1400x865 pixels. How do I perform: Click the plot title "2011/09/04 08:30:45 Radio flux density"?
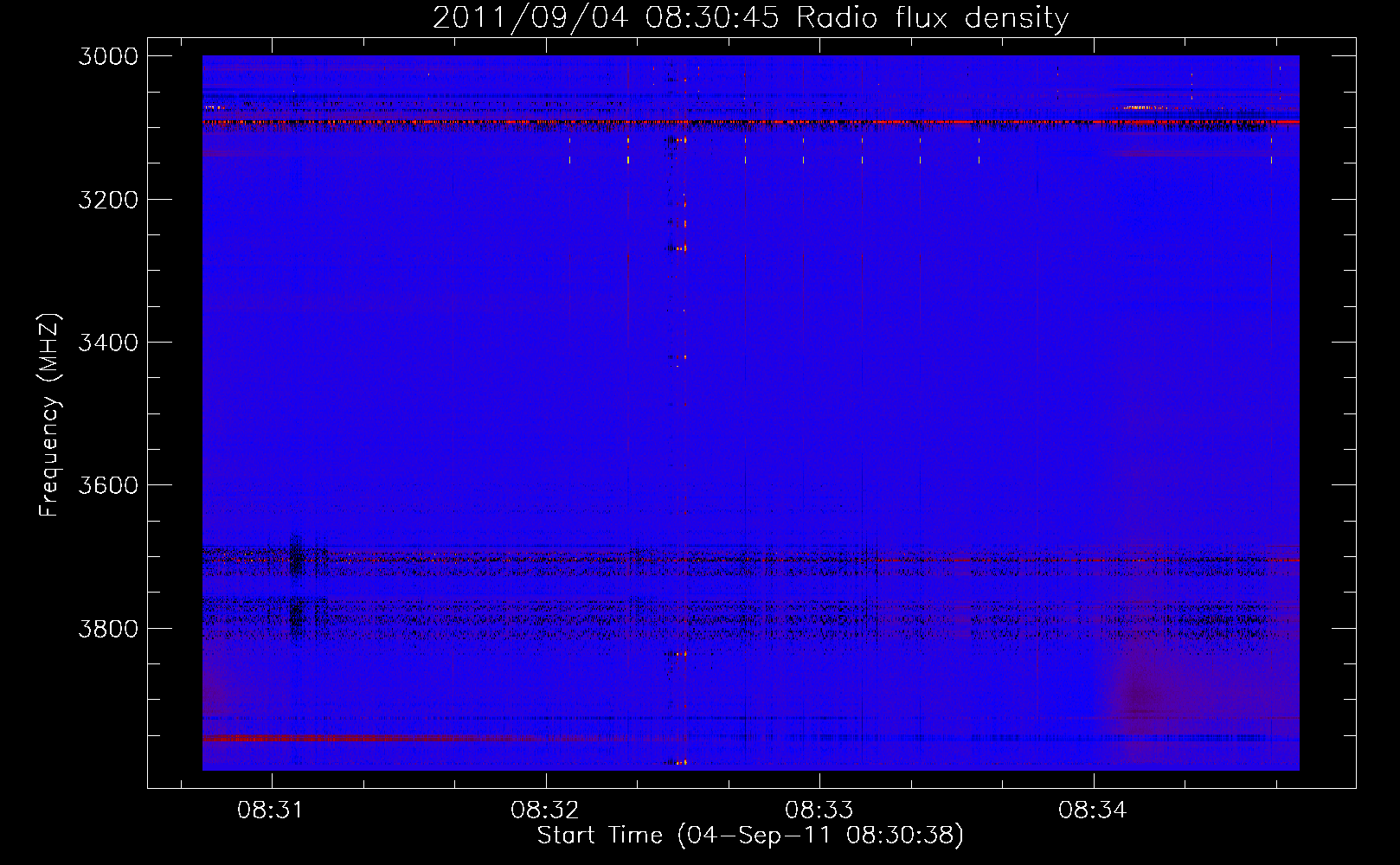tap(750, 17)
